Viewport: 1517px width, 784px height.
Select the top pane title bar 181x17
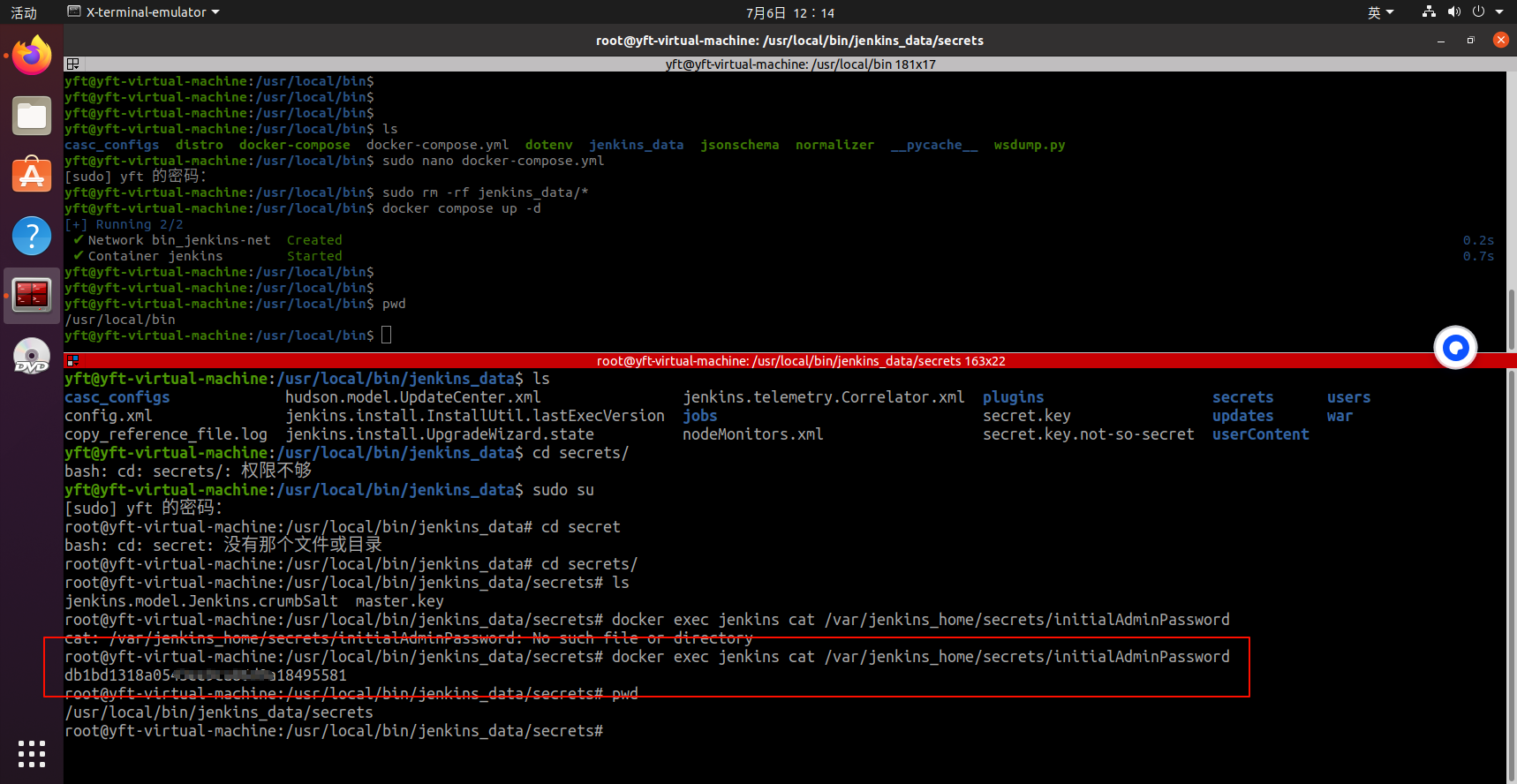pyautogui.click(x=800, y=64)
